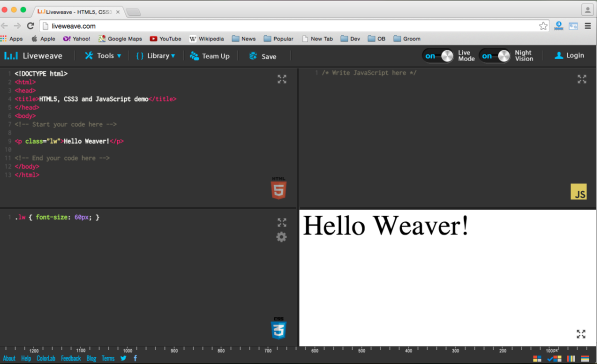Click the 'Hello Weaver!' preview text
The image size is (597, 364).
pos(385,226)
